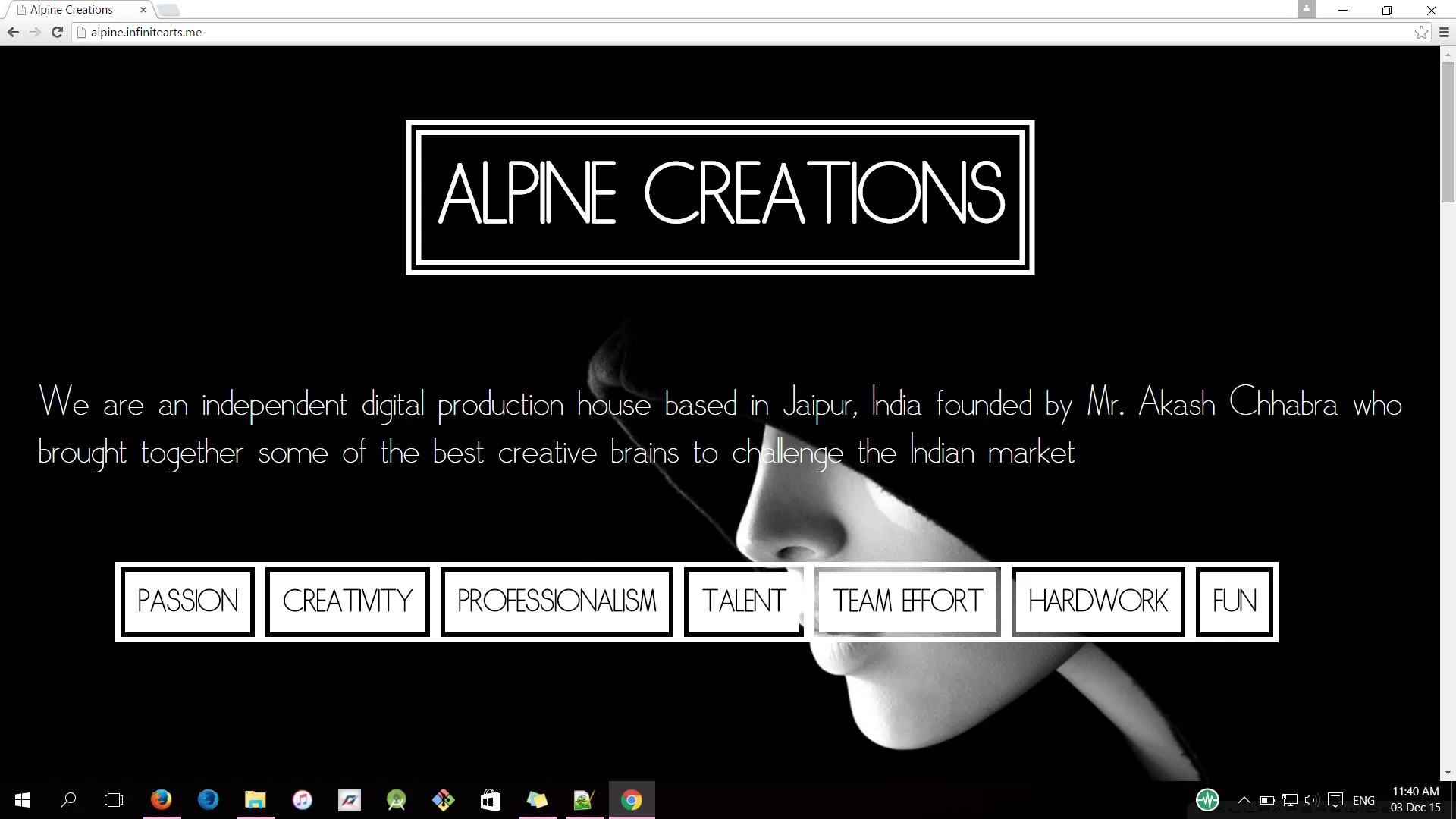
Task: Open the PROFESSIONALISM section
Action: [x=557, y=601]
